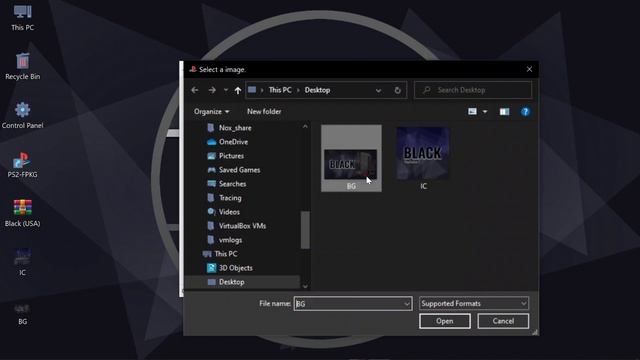Screen dimensions: 640x360
Task: Open Control Panel desktop icon
Action: (x=22, y=115)
